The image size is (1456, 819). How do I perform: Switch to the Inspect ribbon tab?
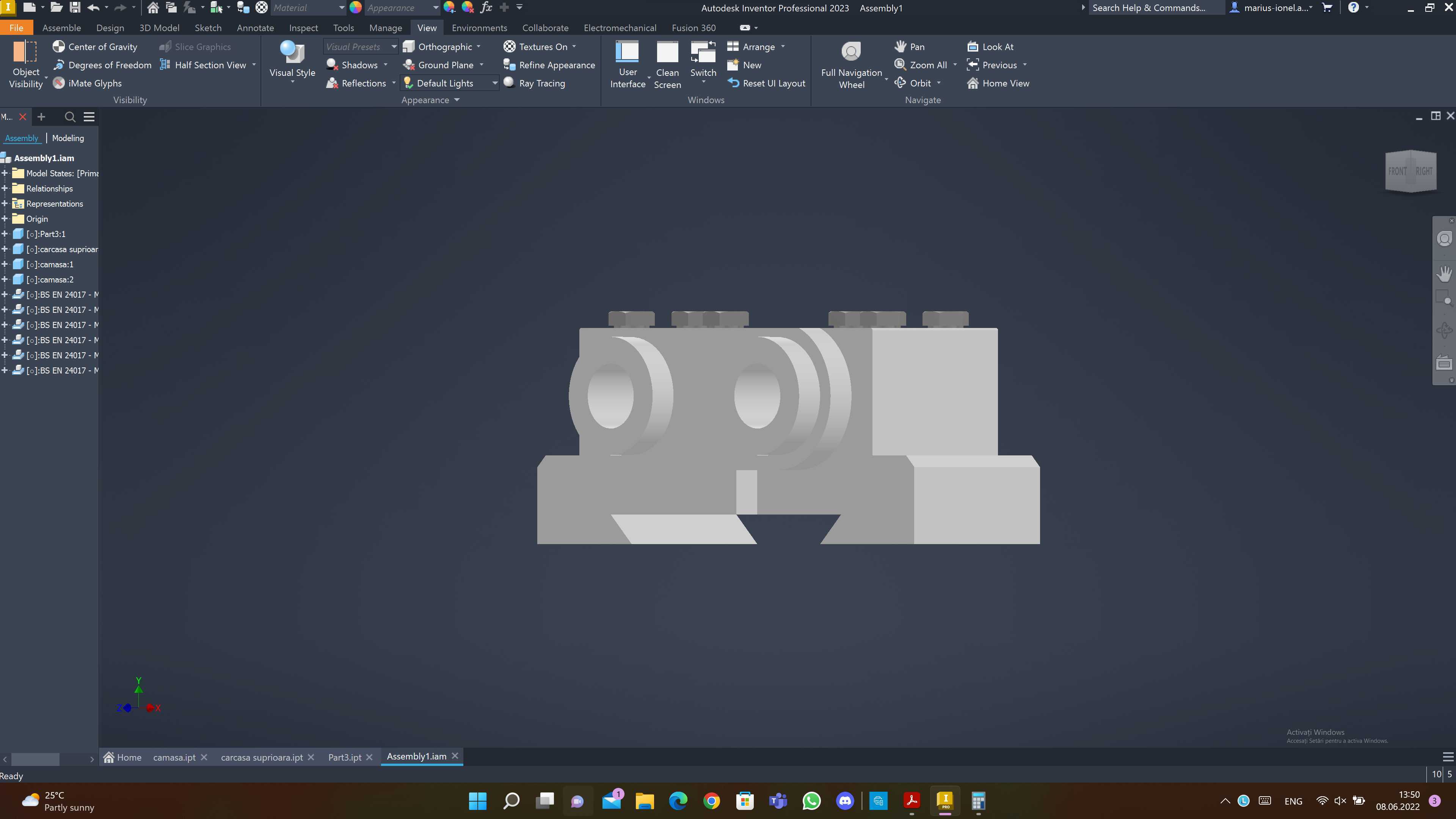point(303,28)
